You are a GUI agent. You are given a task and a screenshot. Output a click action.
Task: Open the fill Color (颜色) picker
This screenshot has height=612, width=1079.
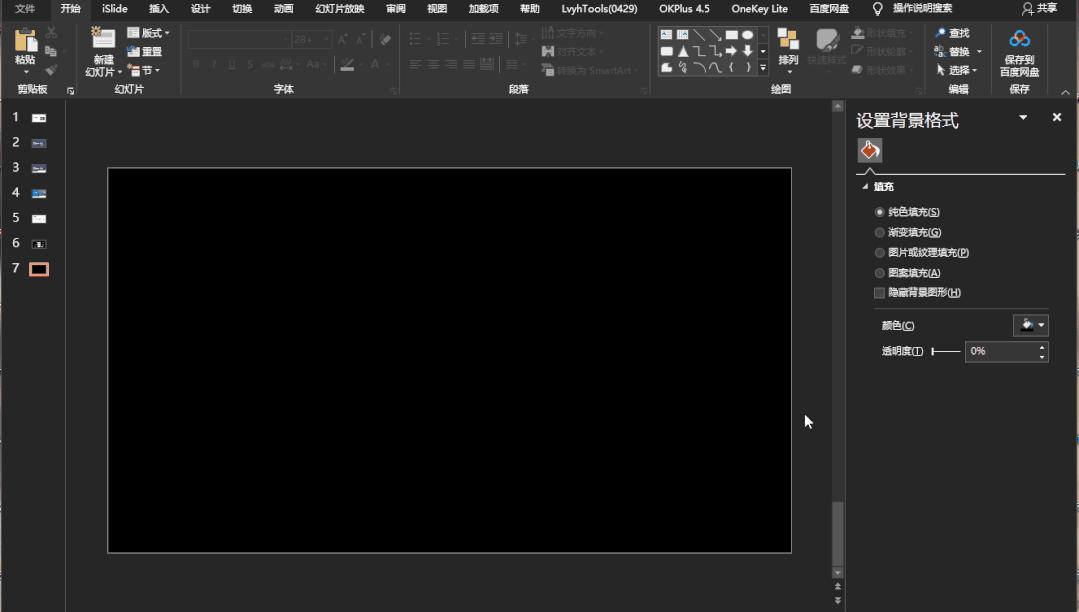1030,325
